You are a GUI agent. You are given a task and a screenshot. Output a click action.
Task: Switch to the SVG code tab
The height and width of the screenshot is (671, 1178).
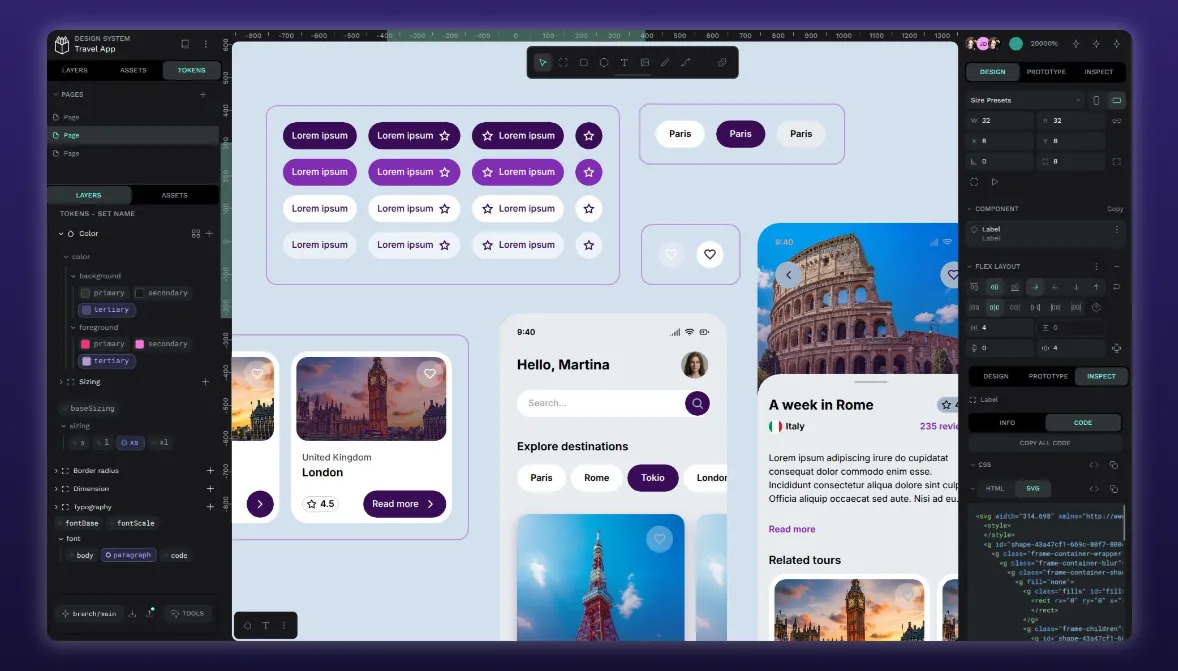click(1033, 488)
